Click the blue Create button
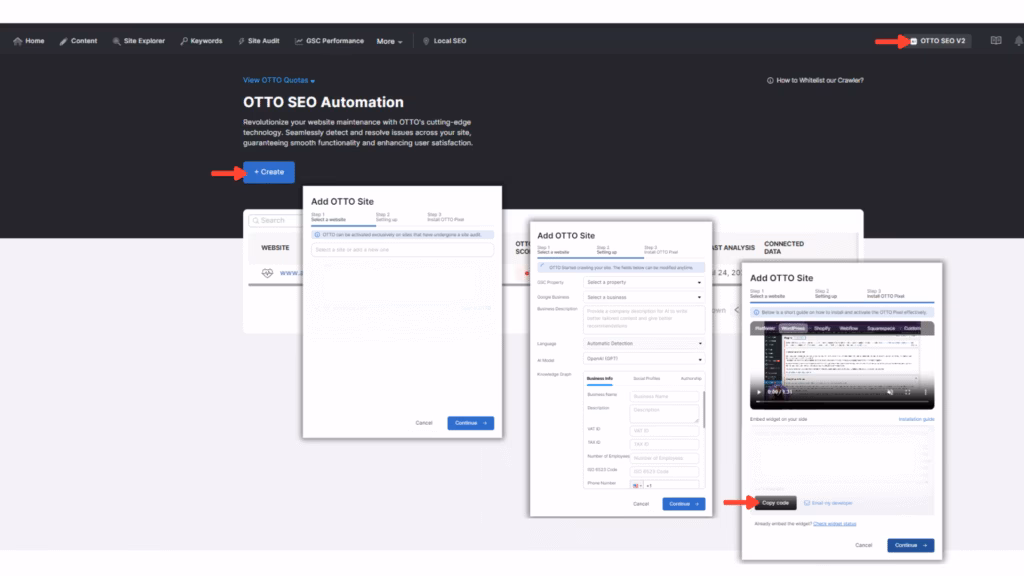This screenshot has width=1024, height=576. click(269, 172)
